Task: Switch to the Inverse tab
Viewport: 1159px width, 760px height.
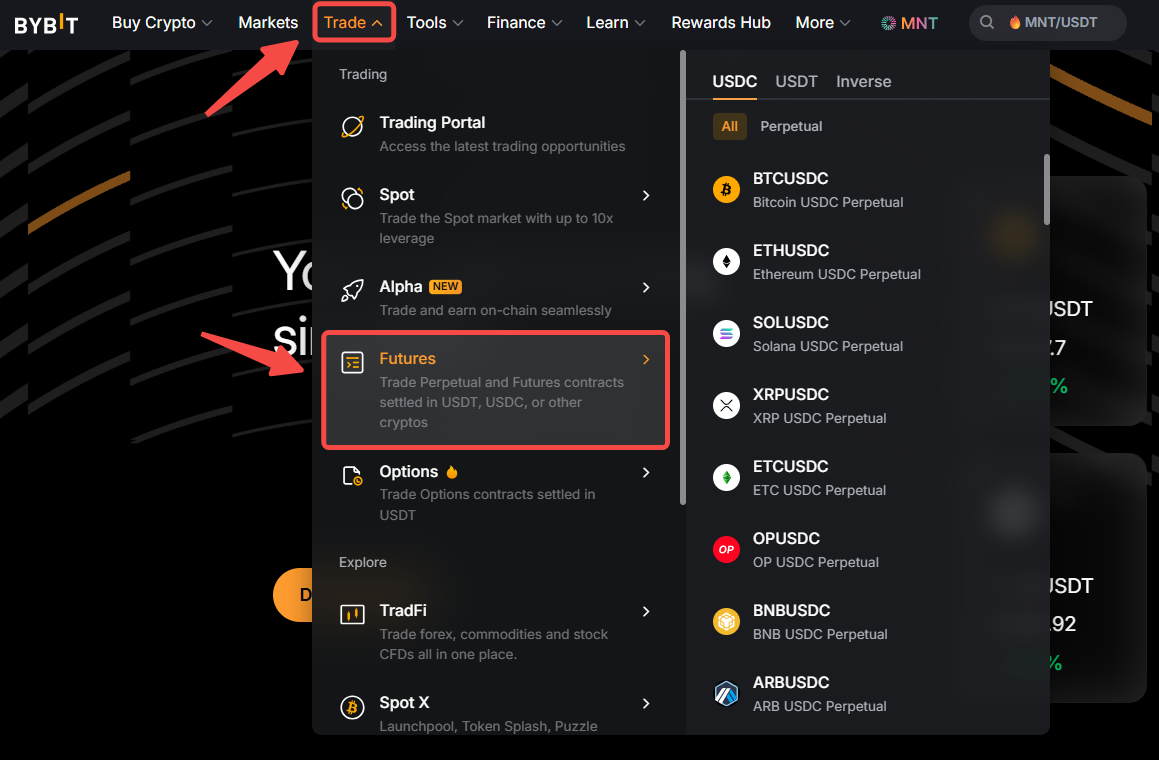Action: [x=863, y=82]
